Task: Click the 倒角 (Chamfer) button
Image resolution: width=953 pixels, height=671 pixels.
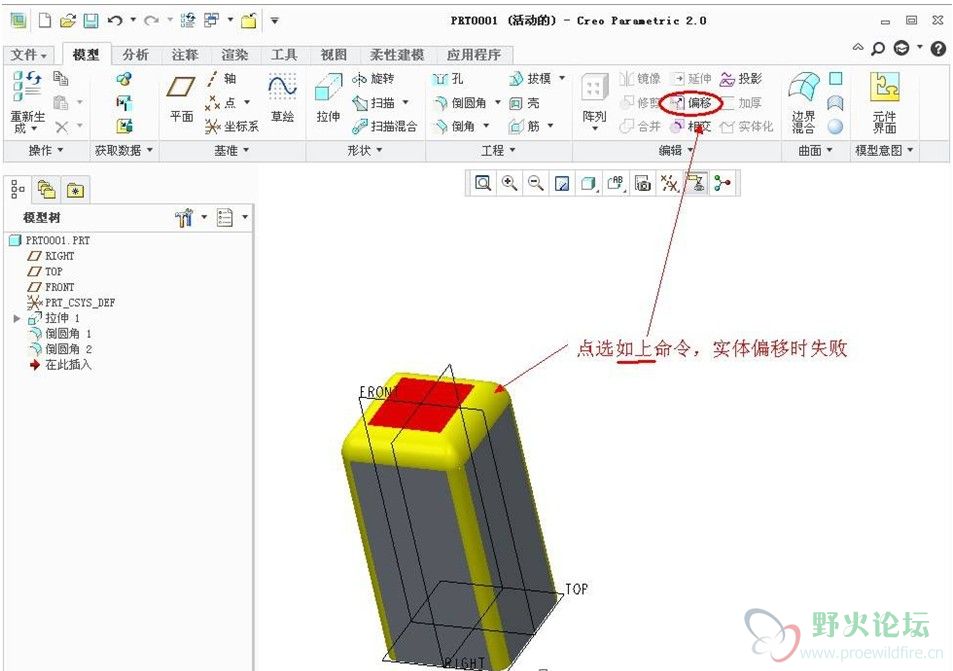Action: coord(455,126)
